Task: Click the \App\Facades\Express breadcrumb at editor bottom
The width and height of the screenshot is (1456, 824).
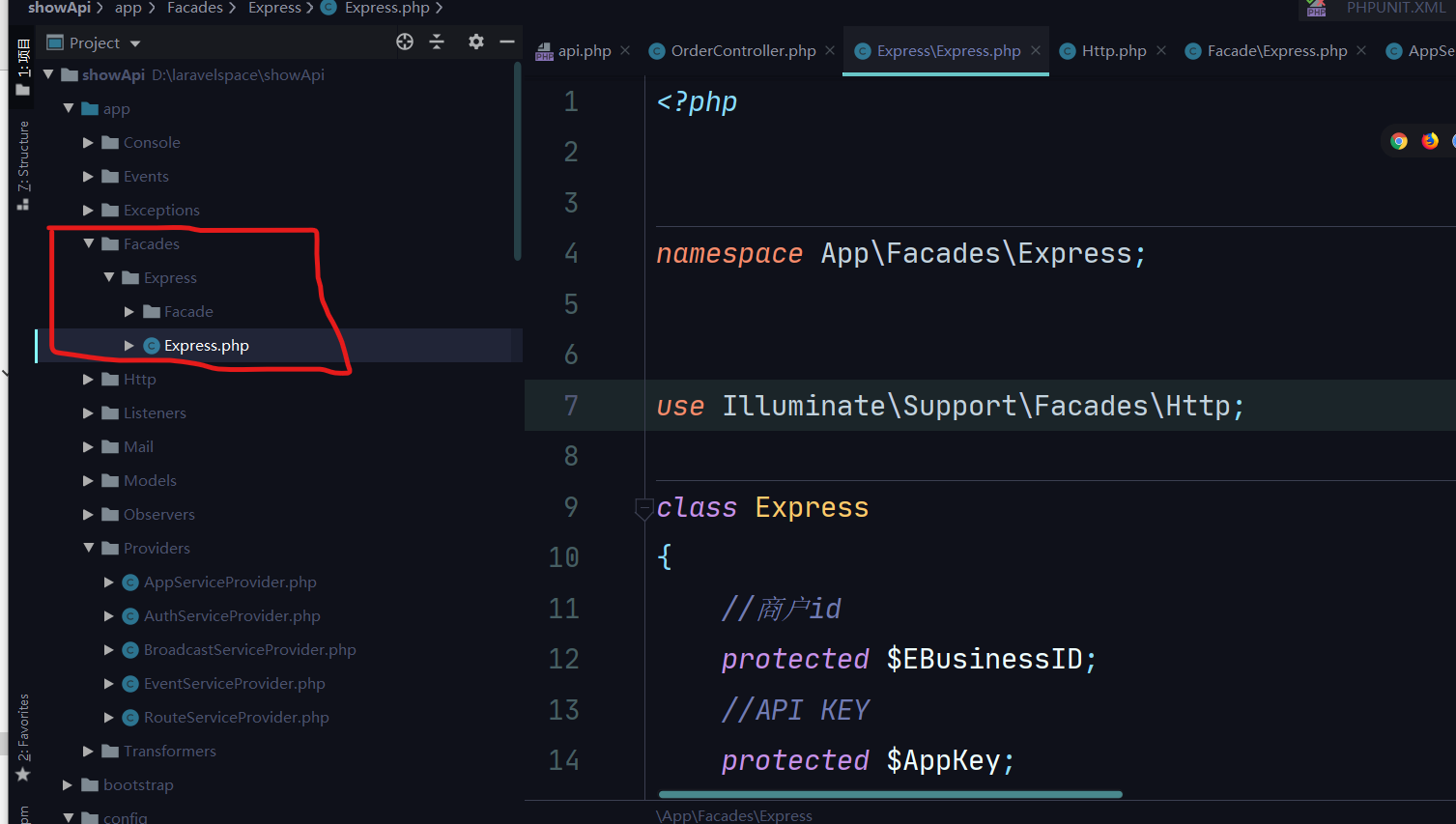Action: coord(734,815)
